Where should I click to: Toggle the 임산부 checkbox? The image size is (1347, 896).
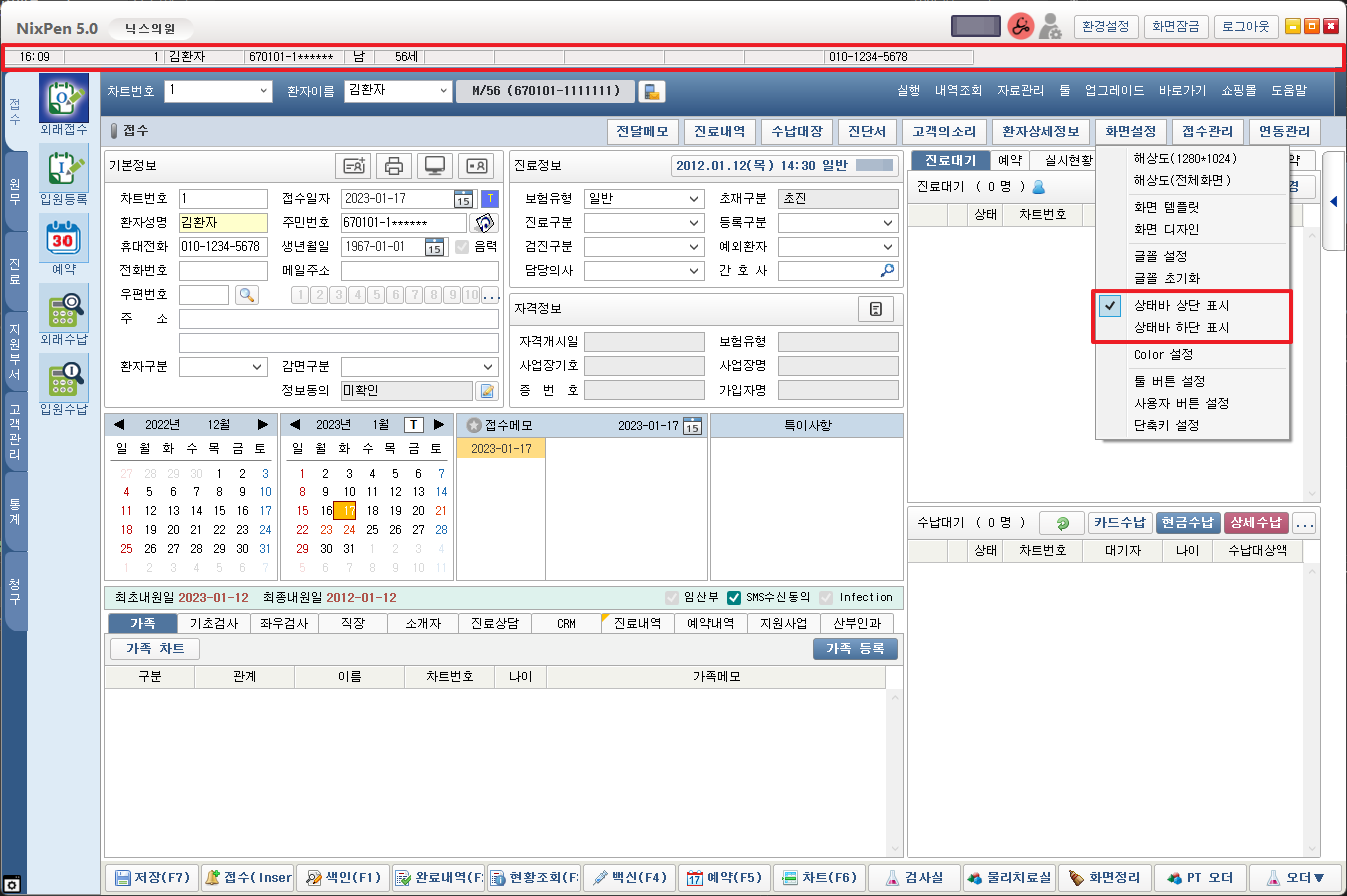673,598
